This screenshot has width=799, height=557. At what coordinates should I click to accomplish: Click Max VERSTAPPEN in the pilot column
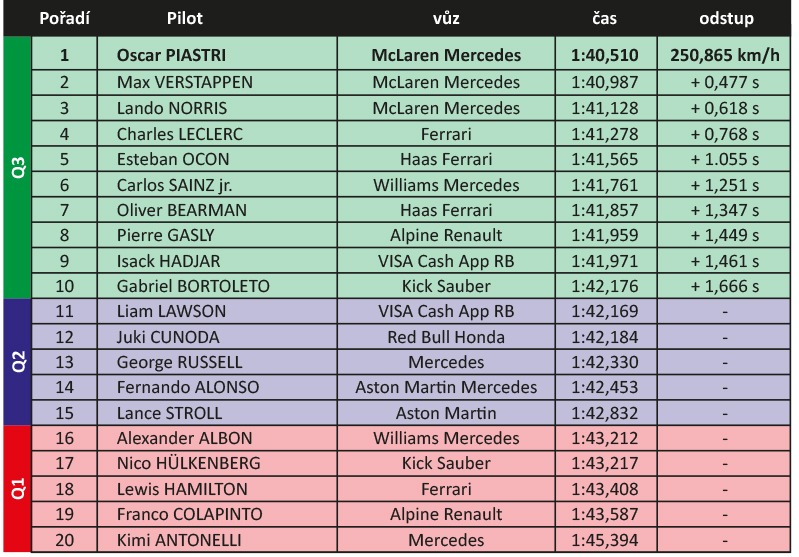click(184, 82)
